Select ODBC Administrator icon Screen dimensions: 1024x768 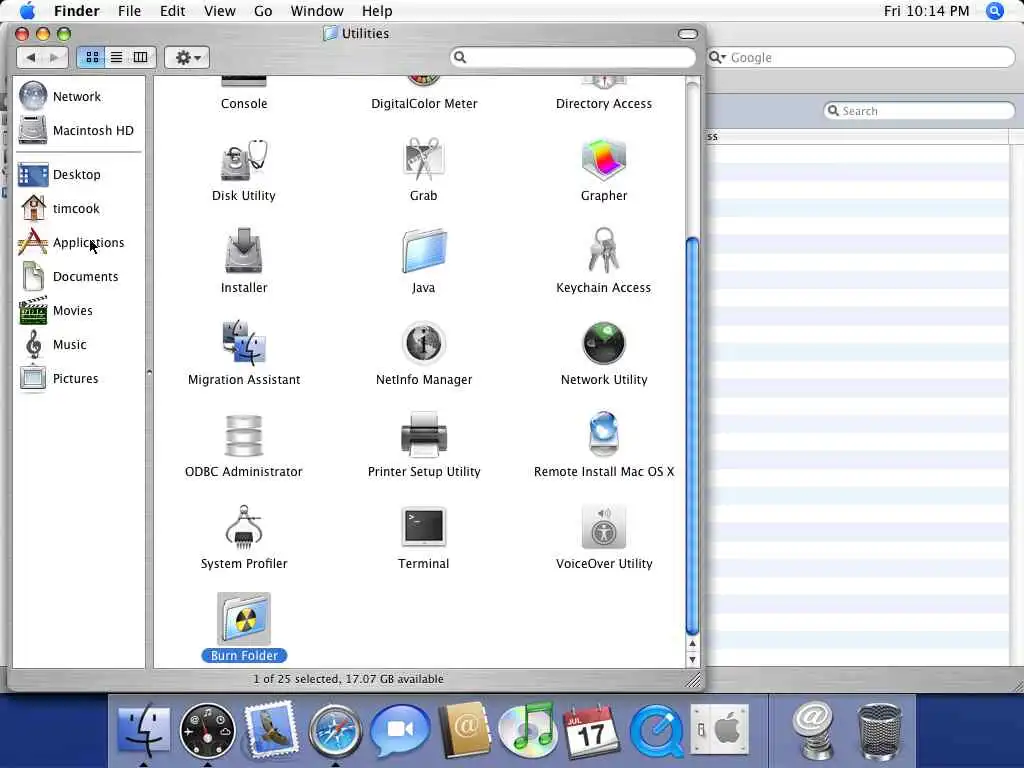point(244,436)
